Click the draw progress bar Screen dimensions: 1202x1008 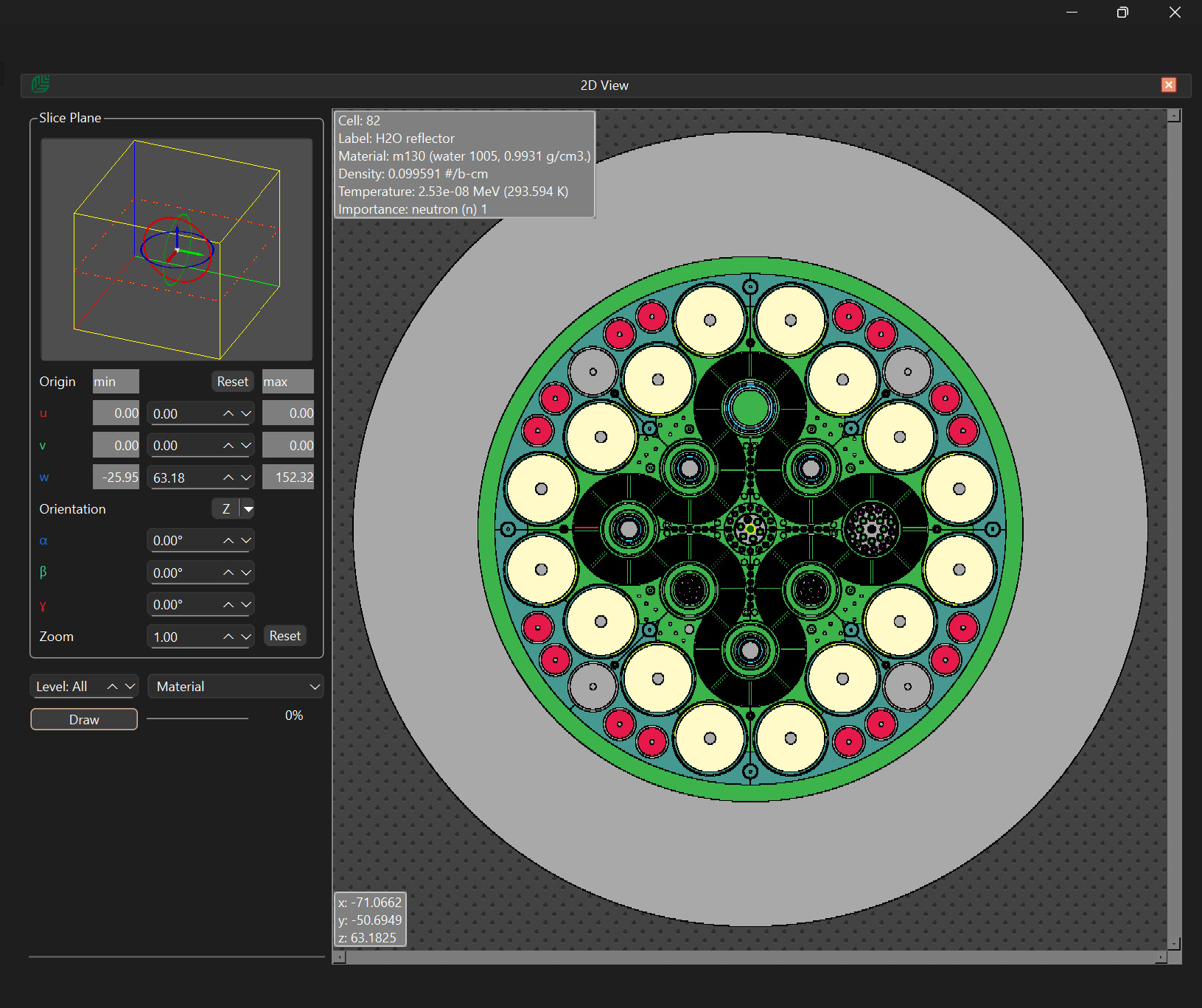pyautogui.click(x=198, y=718)
